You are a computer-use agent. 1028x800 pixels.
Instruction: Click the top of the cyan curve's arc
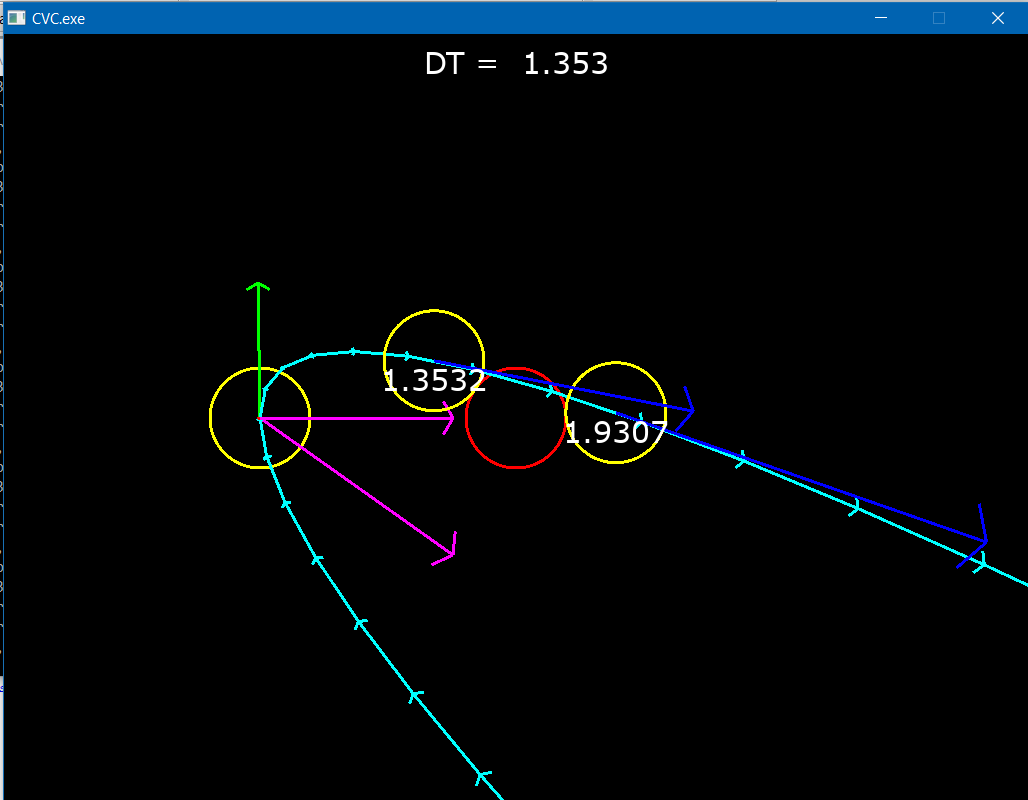(352, 351)
